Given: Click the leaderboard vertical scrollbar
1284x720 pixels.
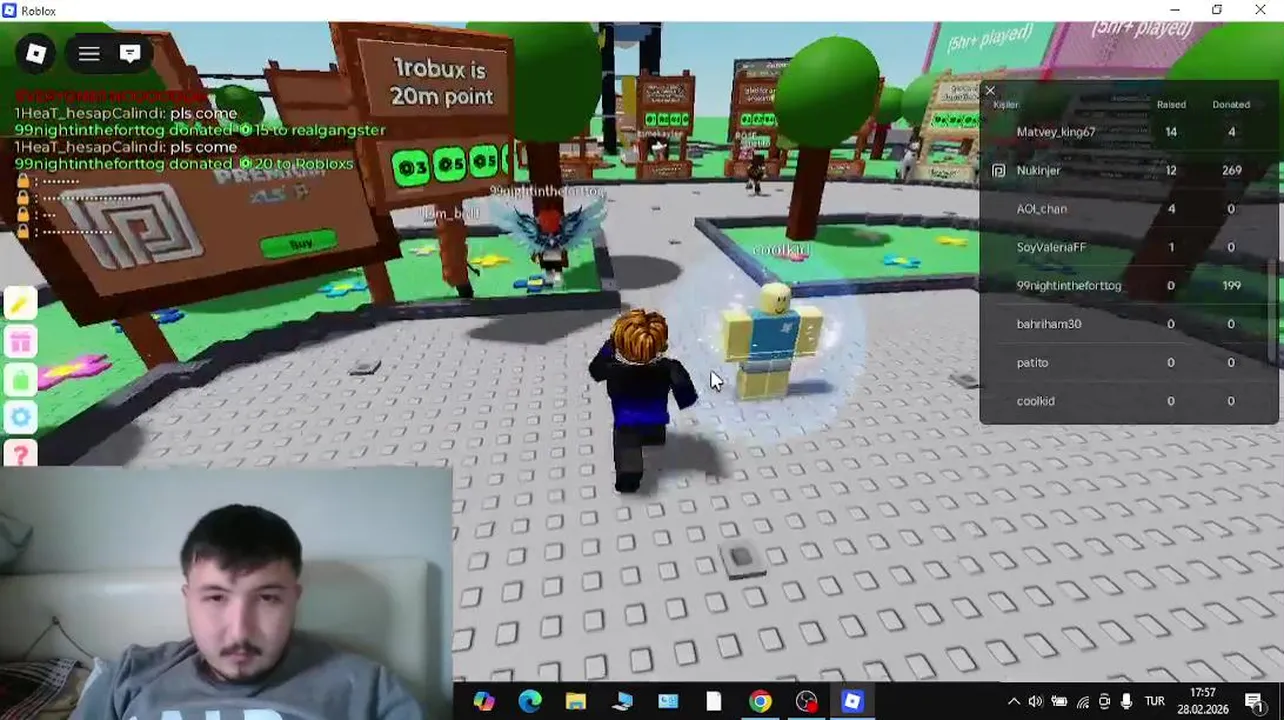Looking at the screenshot, I should click(1274, 310).
